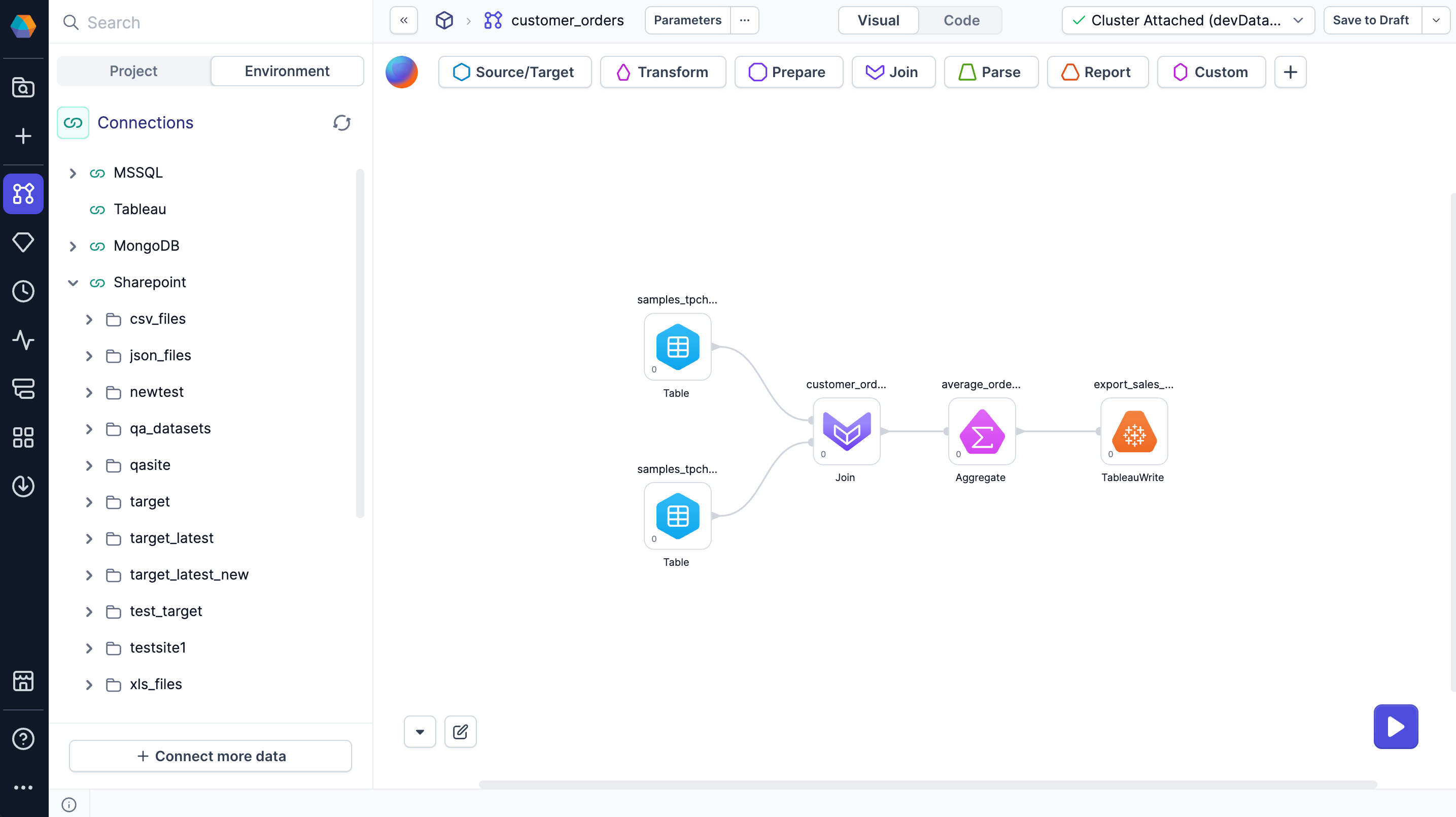The image size is (1456, 817).
Task: Open the Custom gem menu
Action: tap(1211, 72)
